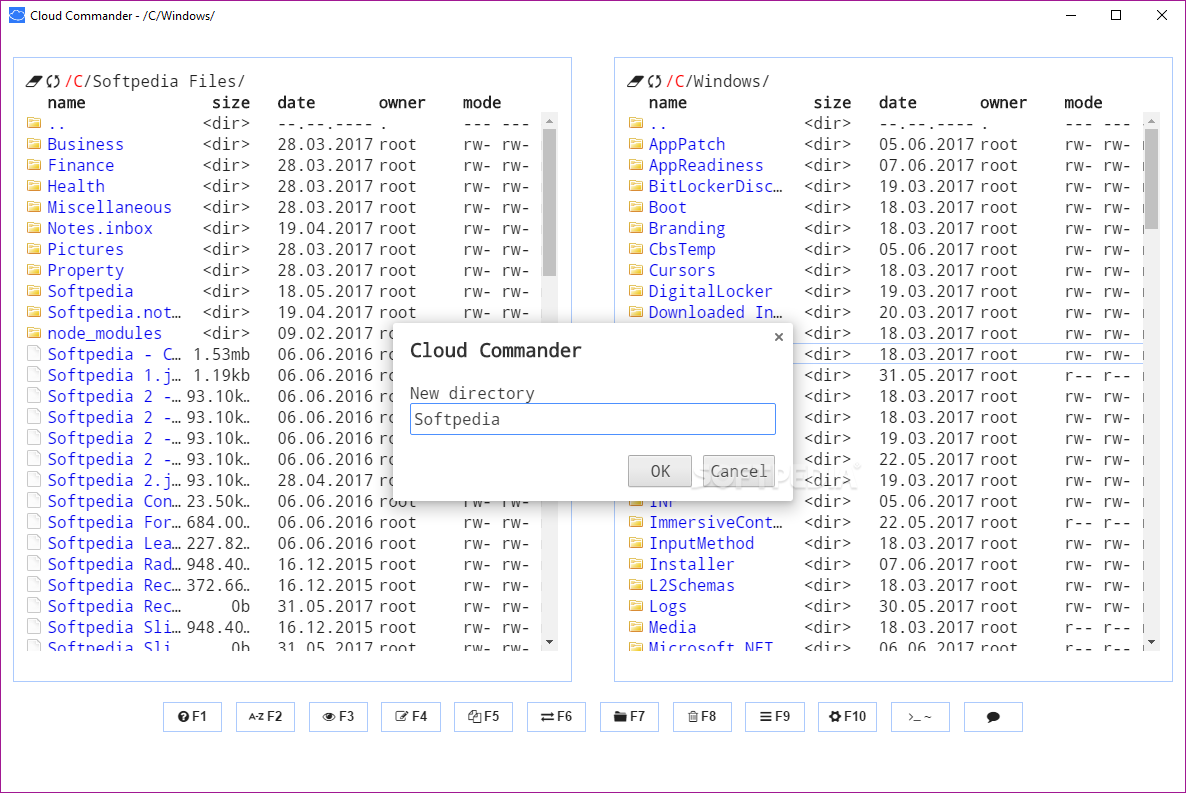Close the New directory dialog with X
Viewport: 1186px width, 793px height.
tap(778, 337)
